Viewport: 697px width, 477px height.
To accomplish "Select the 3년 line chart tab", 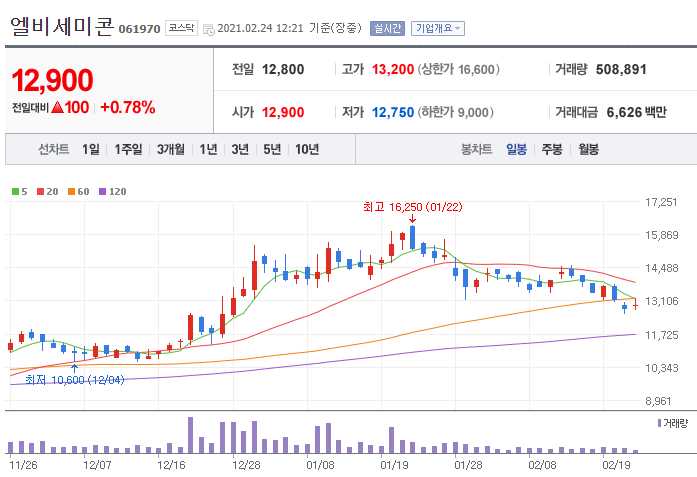I will 240,149.
